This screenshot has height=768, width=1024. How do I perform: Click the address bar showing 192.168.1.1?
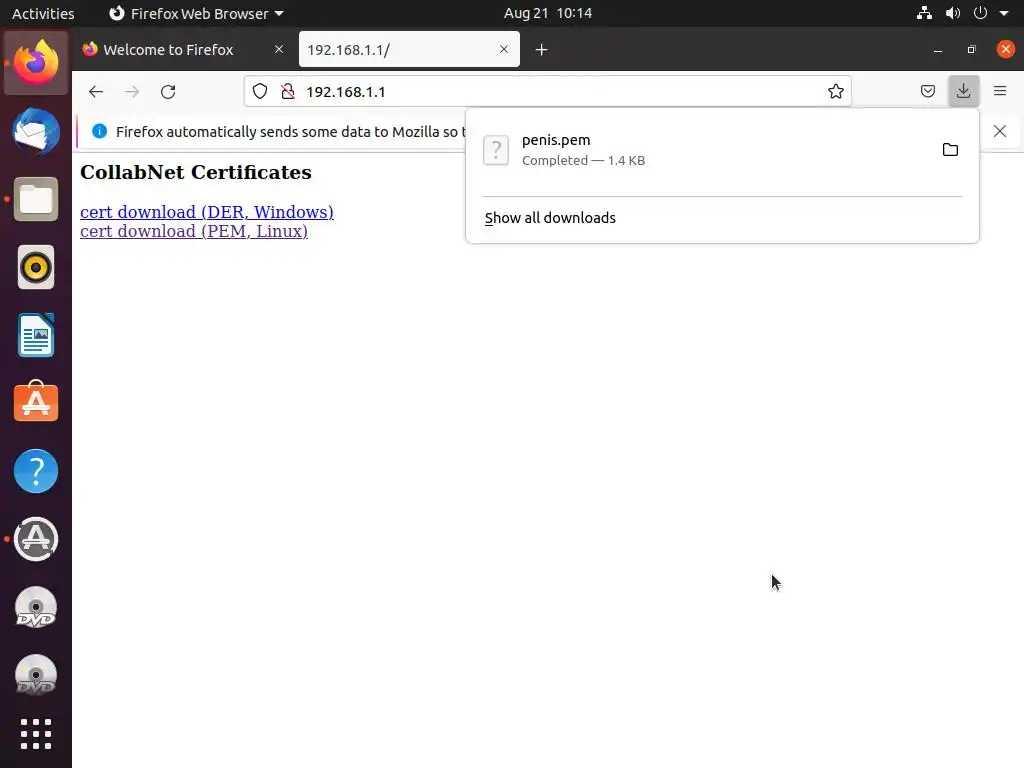[x=547, y=91]
